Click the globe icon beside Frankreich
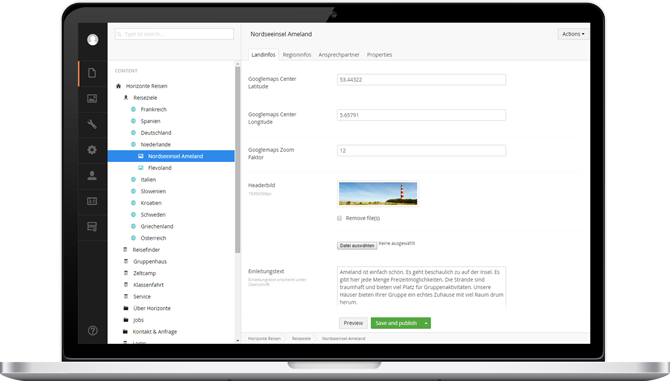Viewport: 670px width, 381px height. click(x=133, y=109)
